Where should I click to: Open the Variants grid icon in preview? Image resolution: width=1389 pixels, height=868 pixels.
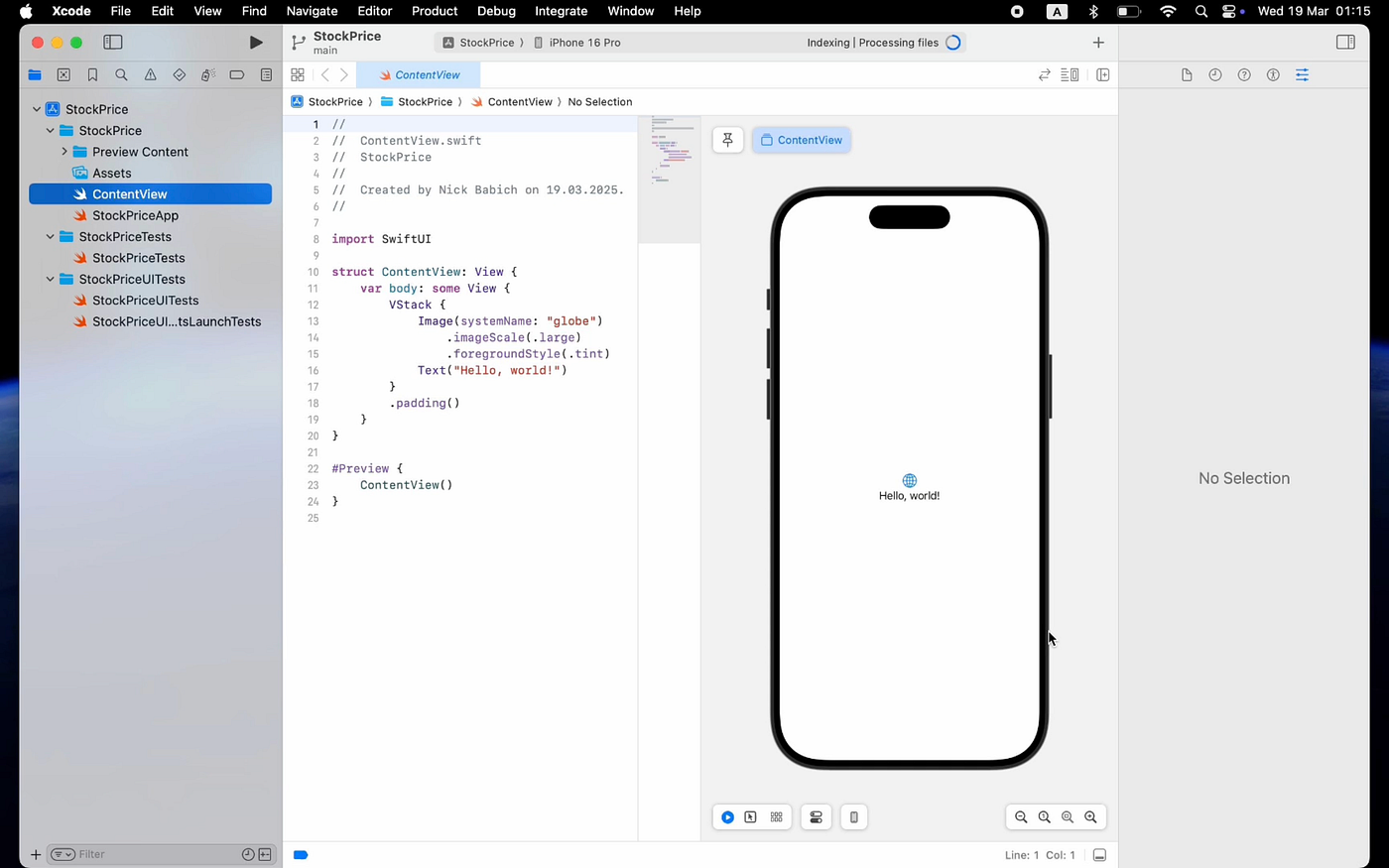(x=776, y=817)
